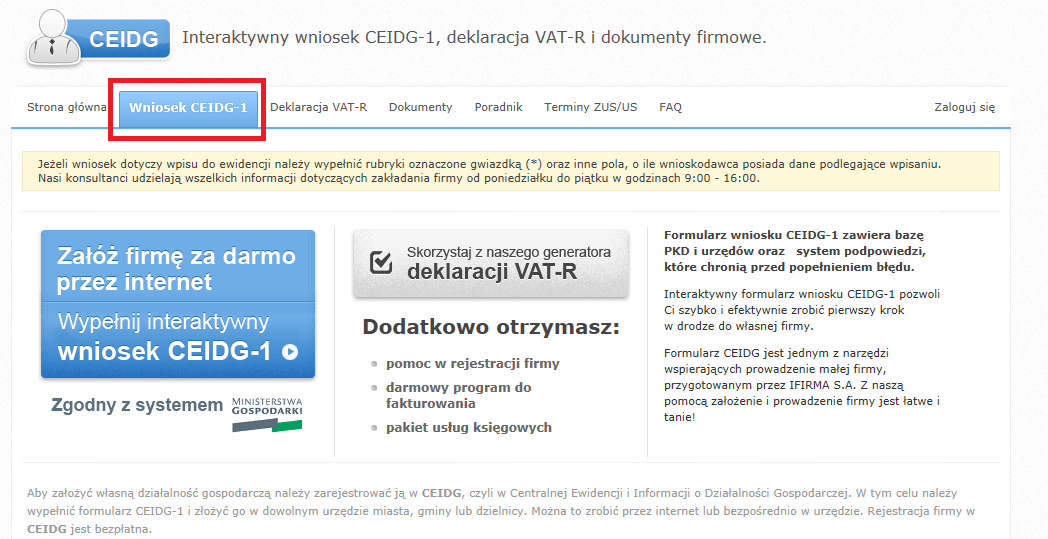Click paragraph mentioning IFIRMA S.A.
Image resolution: width=1048 pixels, height=539 pixels.
802,385
